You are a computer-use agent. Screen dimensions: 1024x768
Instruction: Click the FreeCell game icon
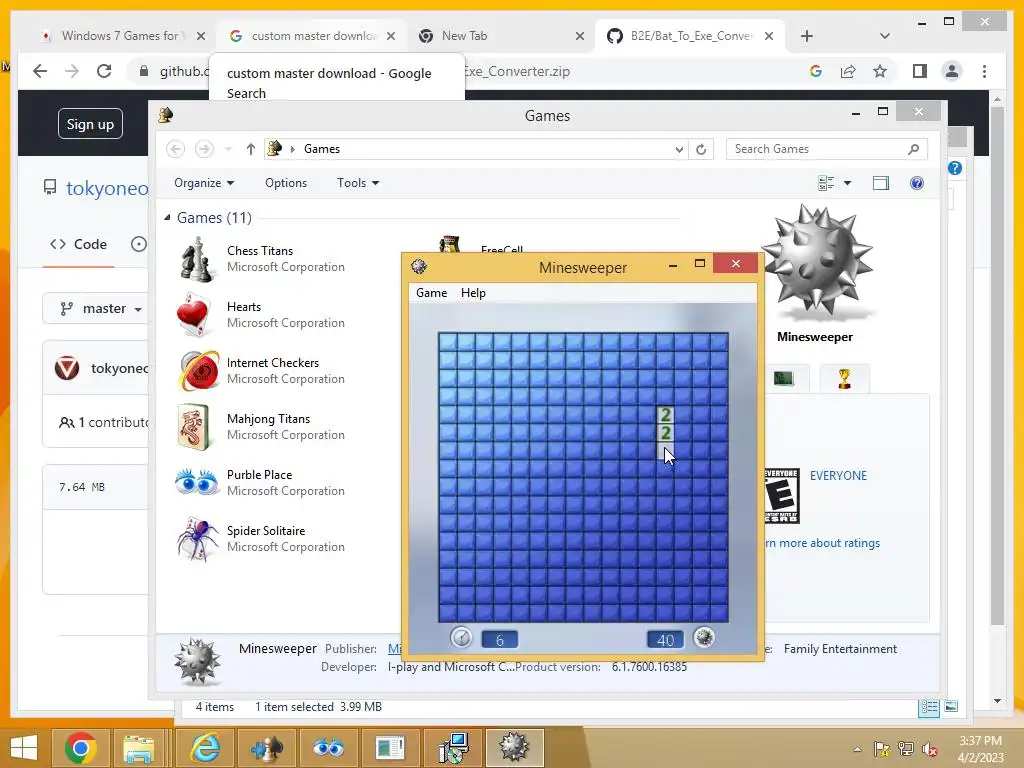coord(449,244)
